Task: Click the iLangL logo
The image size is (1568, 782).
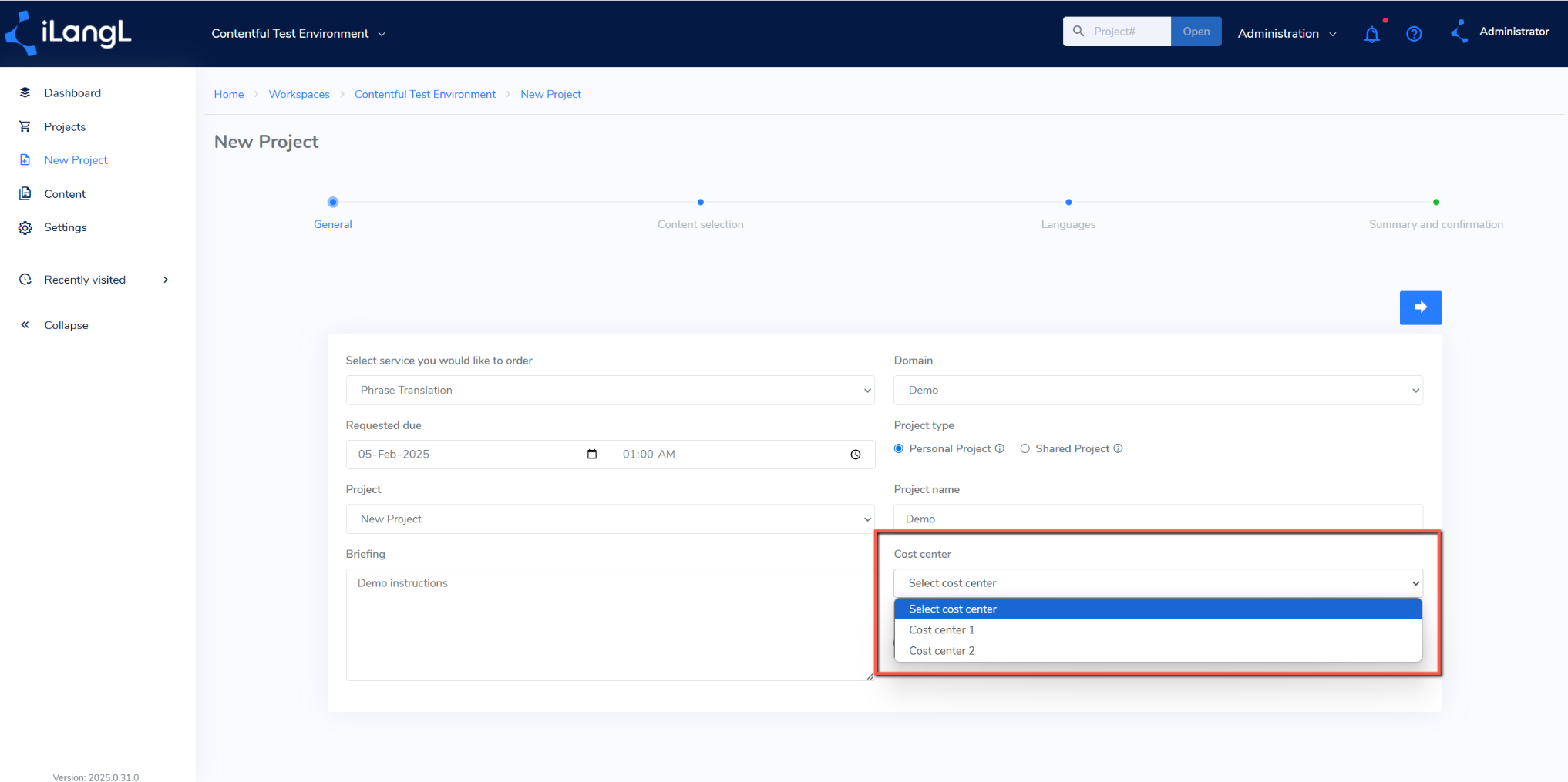Action: pyautogui.click(x=69, y=33)
